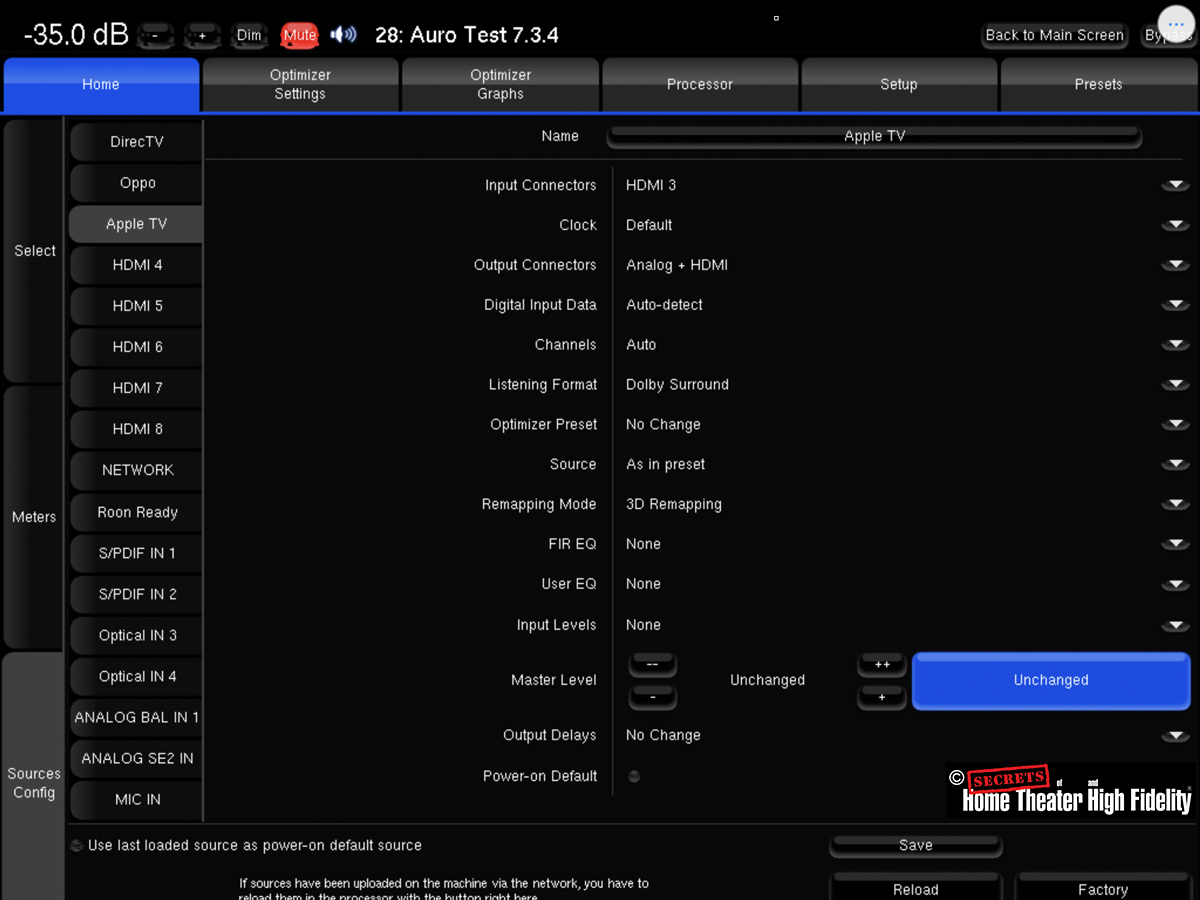This screenshot has height=900, width=1200.
Task: Click Master Level double-minus button
Action: (652, 665)
